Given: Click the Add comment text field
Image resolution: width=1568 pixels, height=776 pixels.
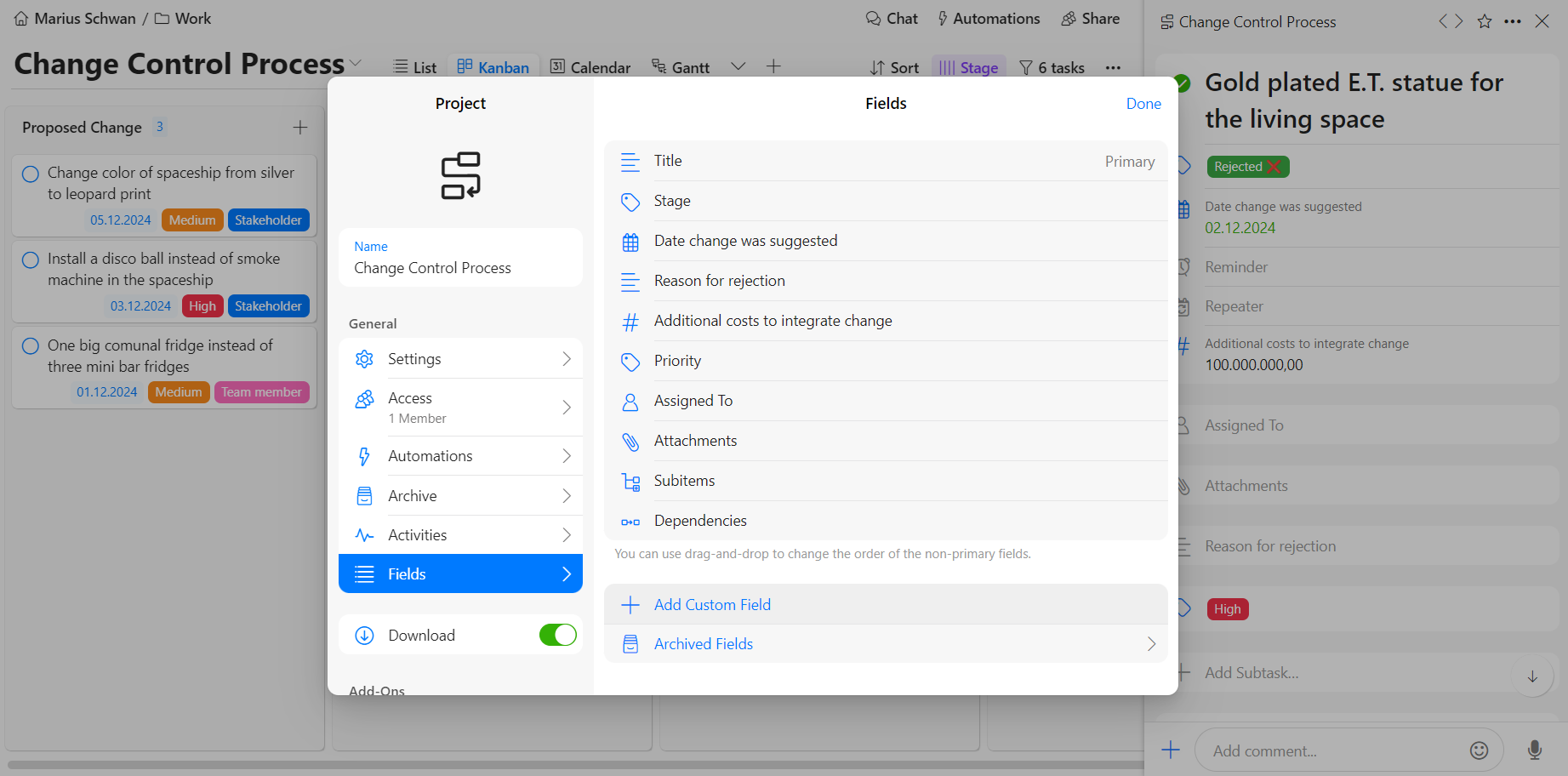Looking at the screenshot, I should (x=1331, y=750).
